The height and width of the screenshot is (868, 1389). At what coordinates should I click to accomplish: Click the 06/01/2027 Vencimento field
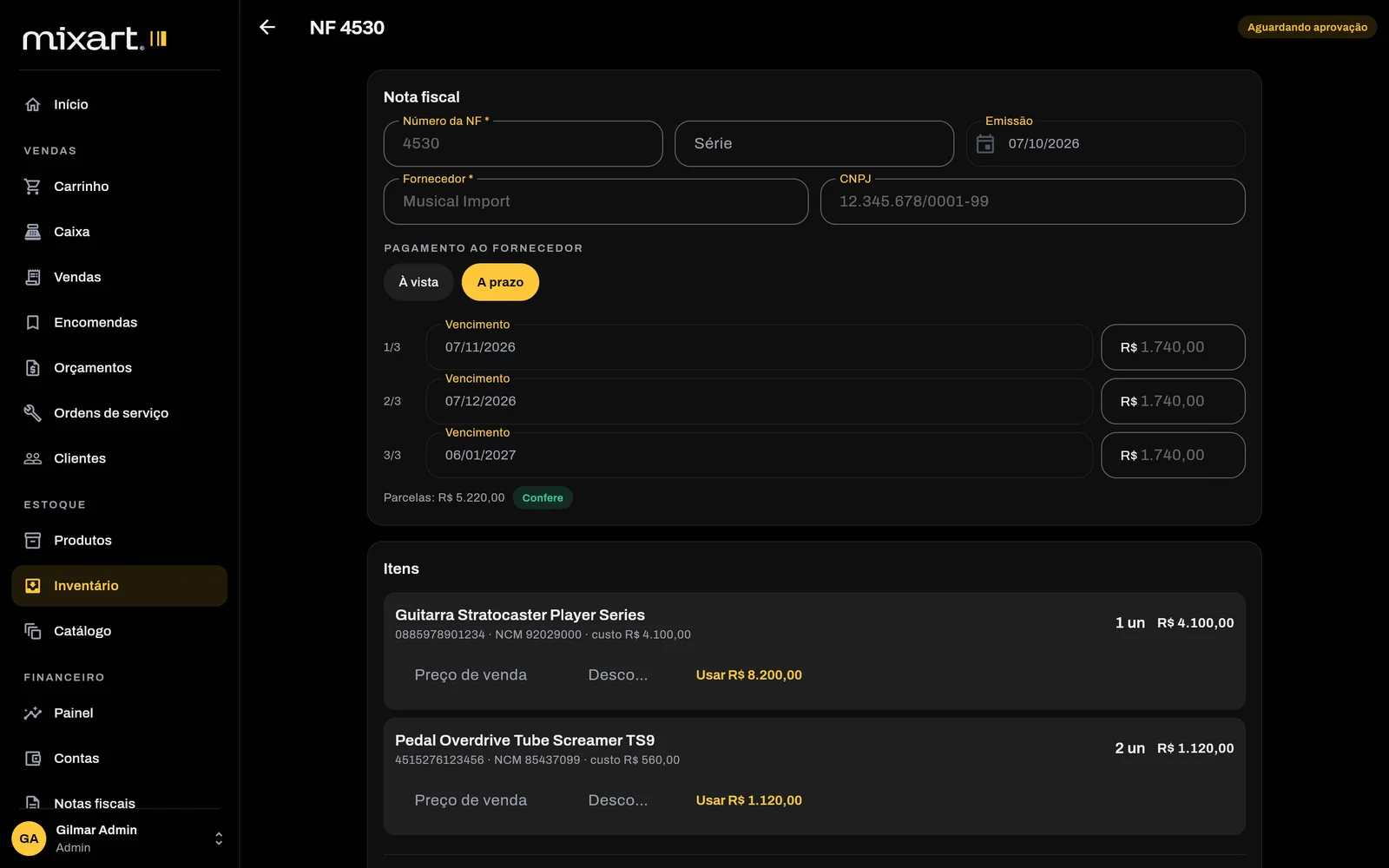(760, 455)
